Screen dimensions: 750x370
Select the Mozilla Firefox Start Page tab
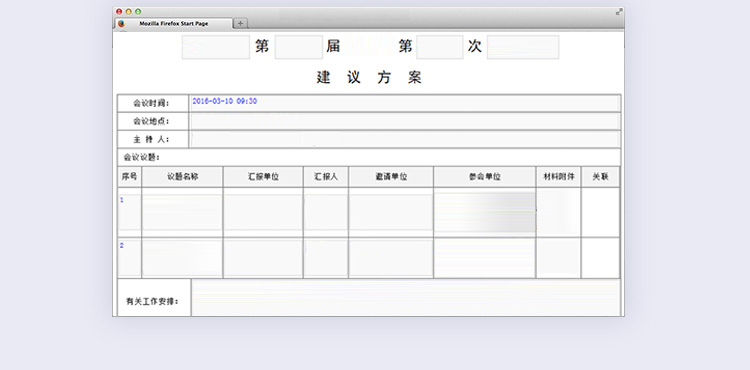(174, 23)
